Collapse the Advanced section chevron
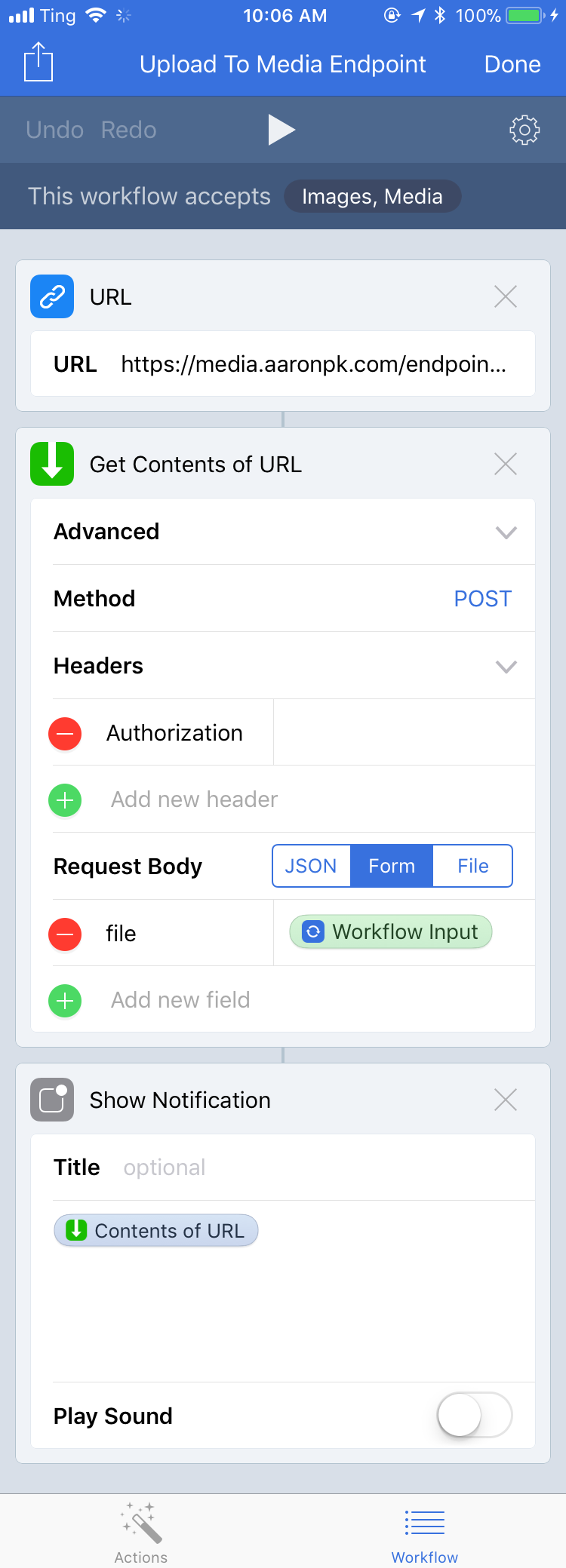 point(506,532)
